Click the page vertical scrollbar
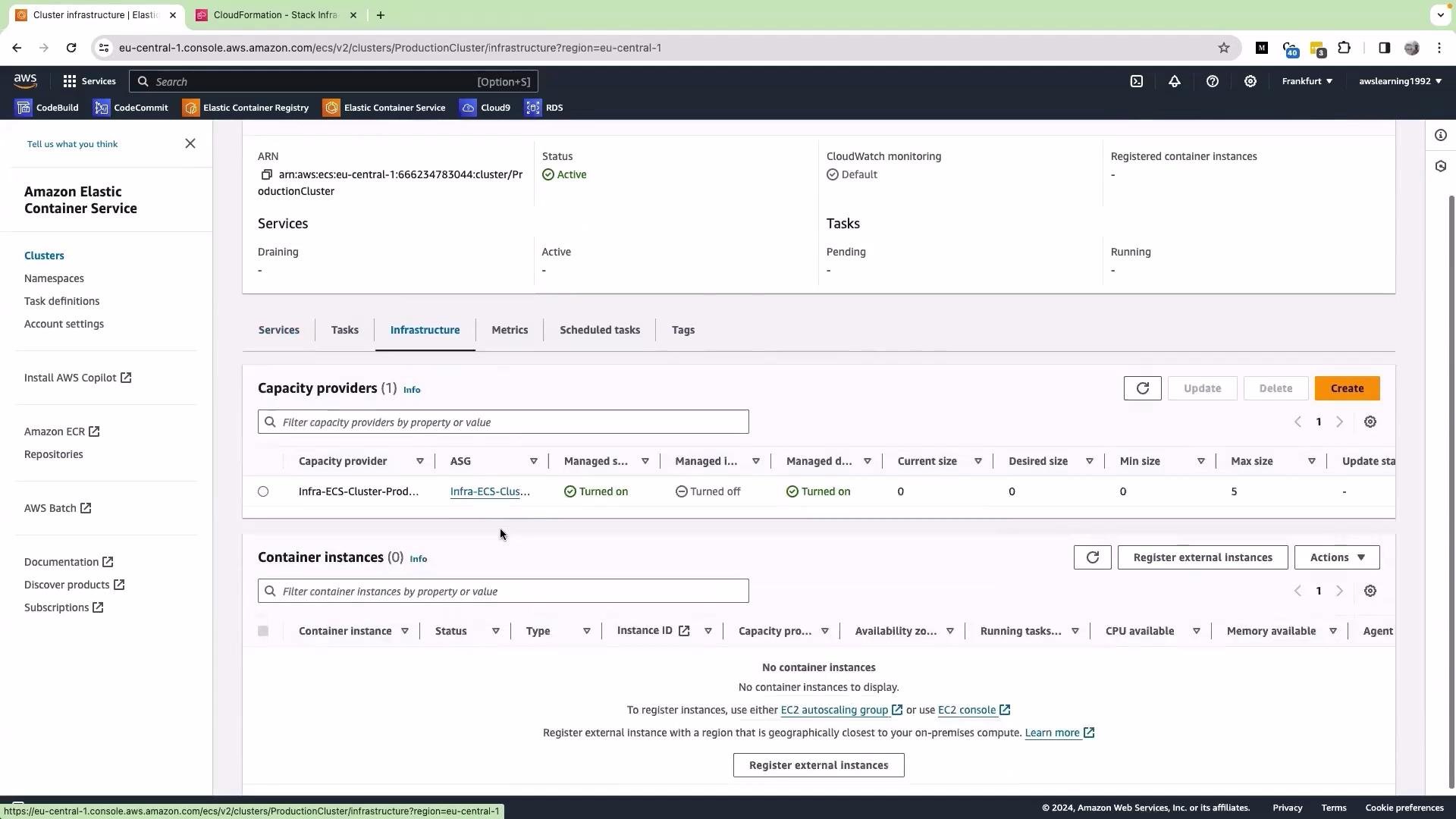Image resolution: width=1456 pixels, height=819 pixels. coord(1451,493)
